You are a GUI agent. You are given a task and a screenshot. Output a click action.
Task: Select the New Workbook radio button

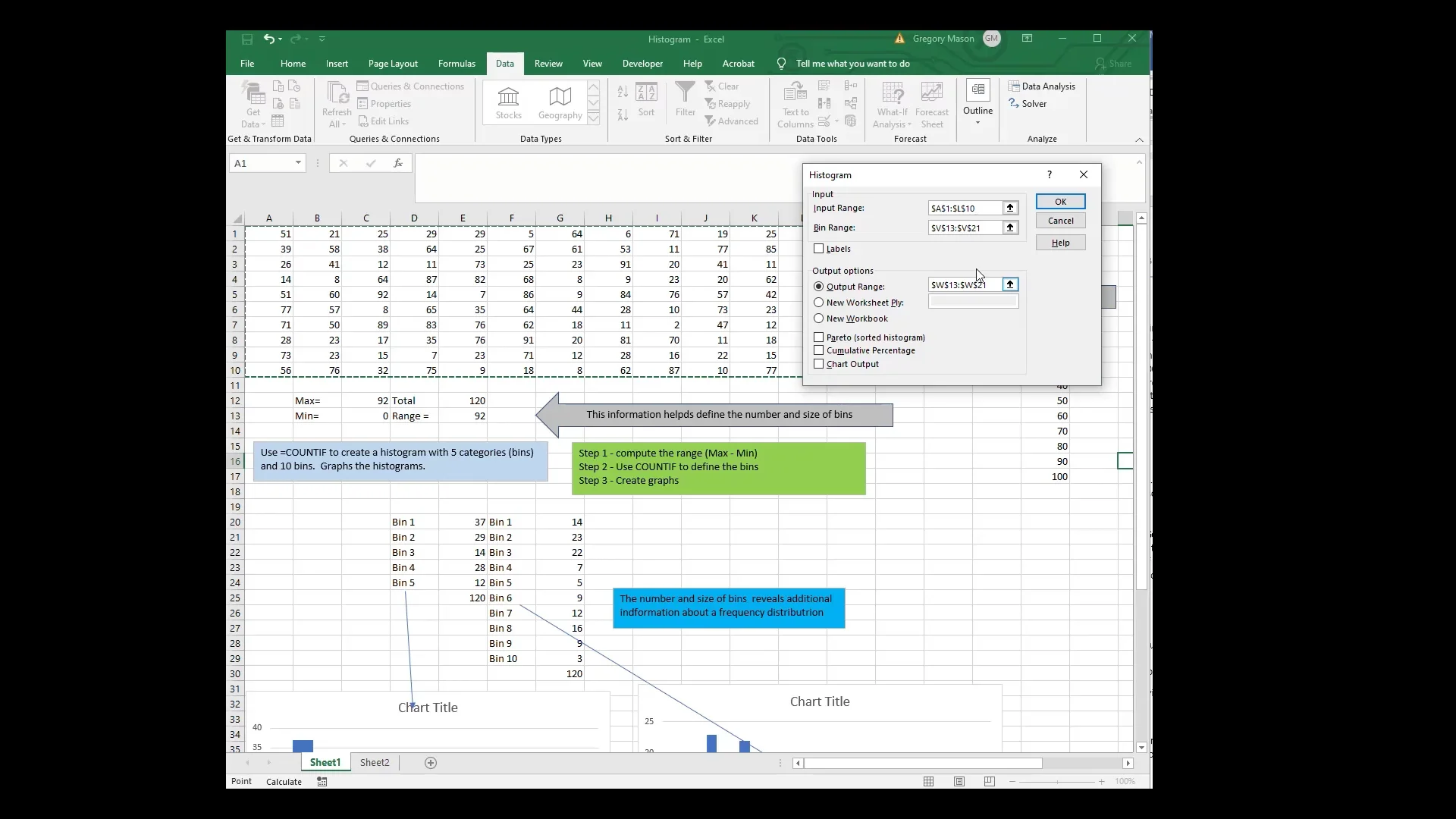click(x=820, y=318)
